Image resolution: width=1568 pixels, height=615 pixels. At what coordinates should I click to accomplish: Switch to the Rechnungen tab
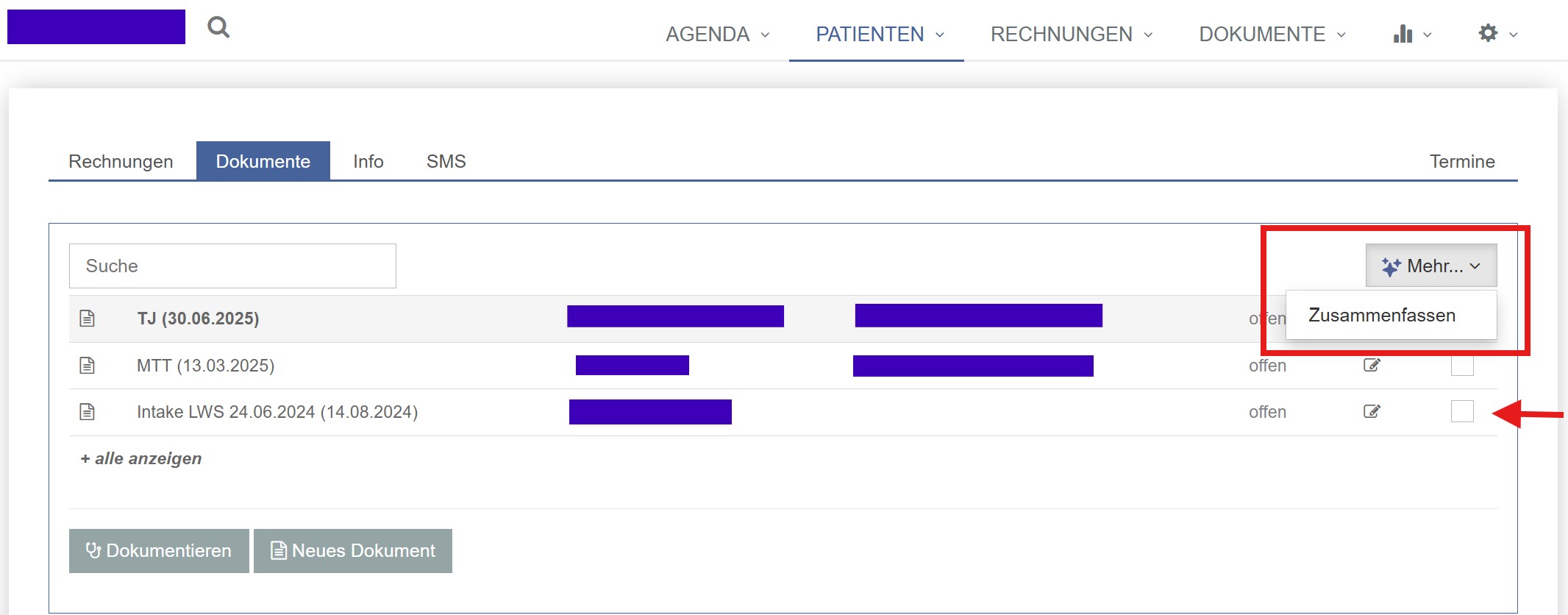point(121,161)
